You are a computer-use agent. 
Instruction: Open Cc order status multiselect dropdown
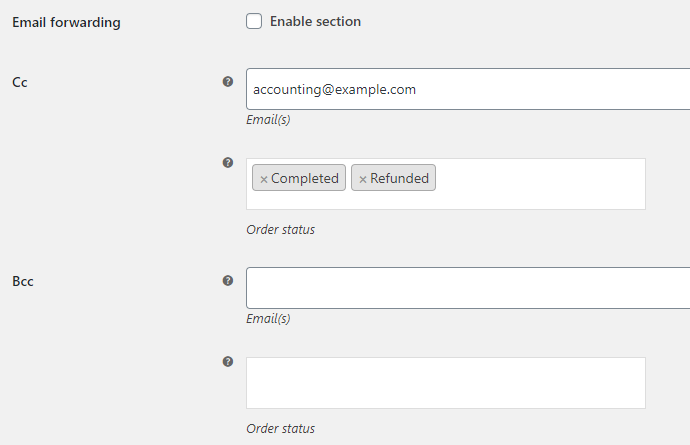point(540,184)
